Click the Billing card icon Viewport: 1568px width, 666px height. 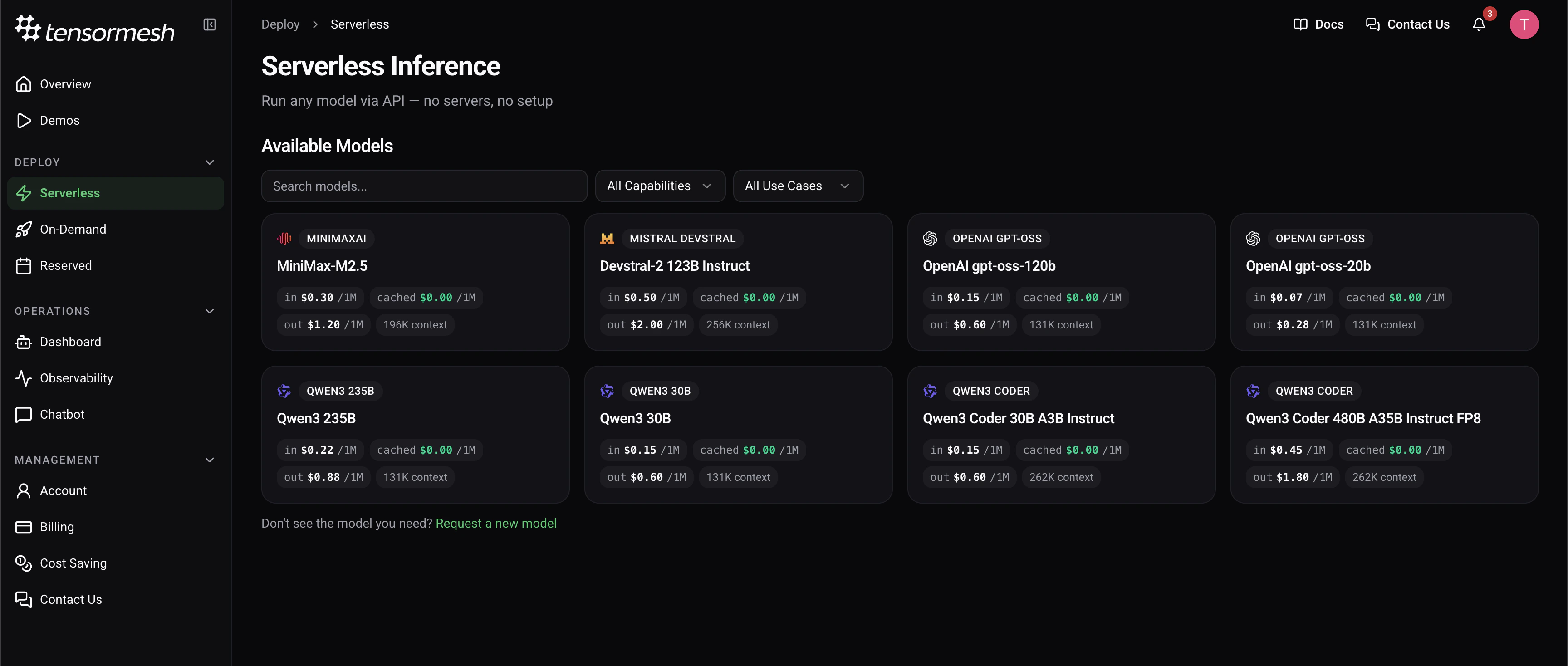[23, 527]
